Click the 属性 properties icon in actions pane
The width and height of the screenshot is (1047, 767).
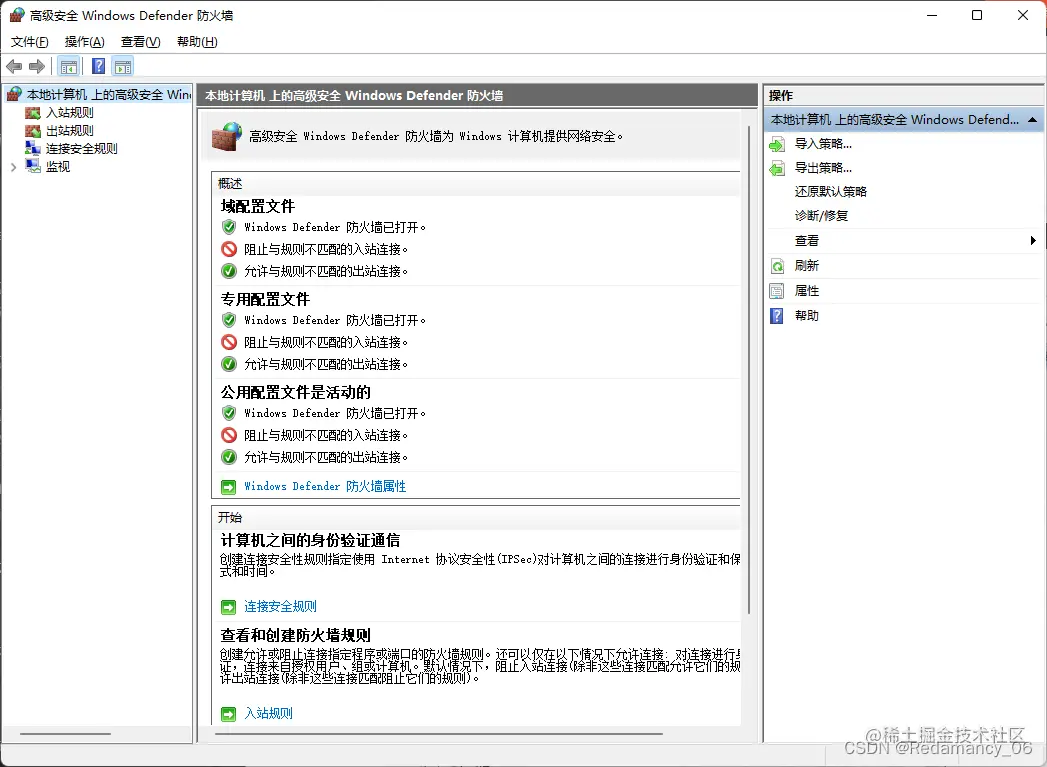(x=777, y=291)
